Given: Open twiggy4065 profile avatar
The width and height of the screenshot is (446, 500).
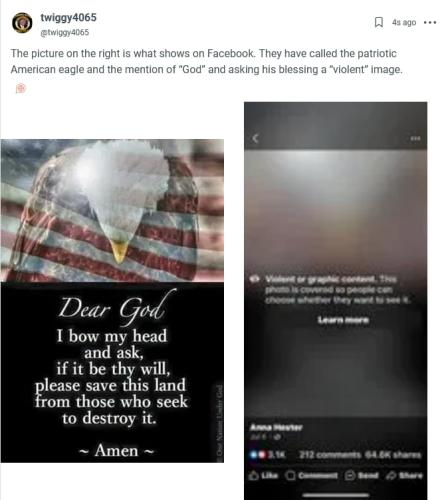Looking at the screenshot, I should tap(22, 23).
